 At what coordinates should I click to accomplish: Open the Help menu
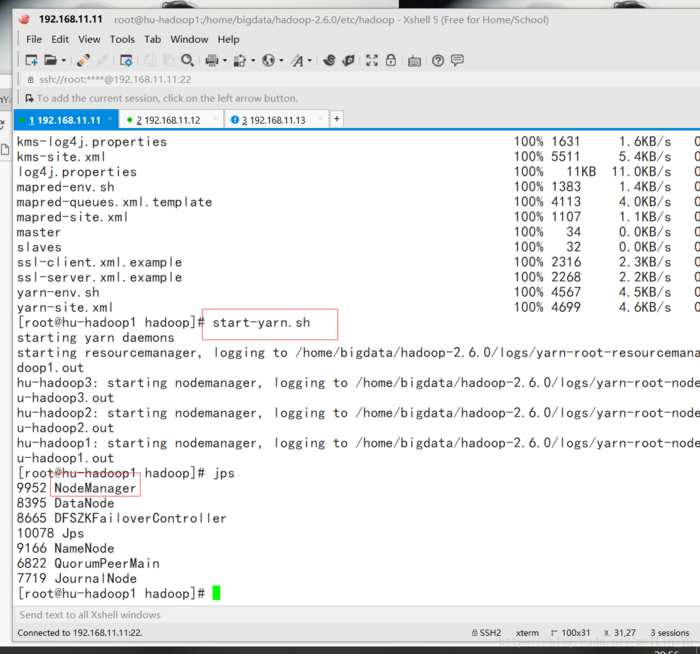[x=229, y=39]
